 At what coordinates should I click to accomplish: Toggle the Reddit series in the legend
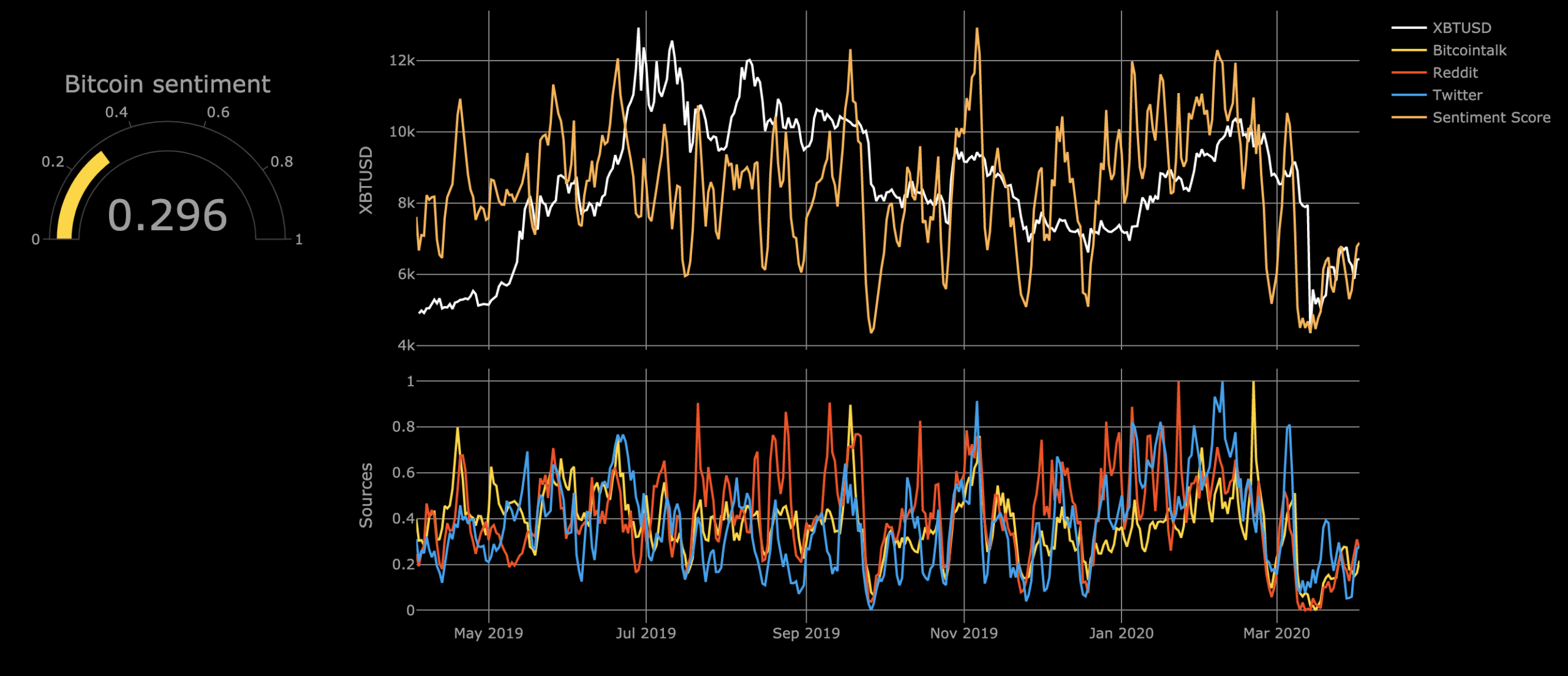click(1455, 72)
